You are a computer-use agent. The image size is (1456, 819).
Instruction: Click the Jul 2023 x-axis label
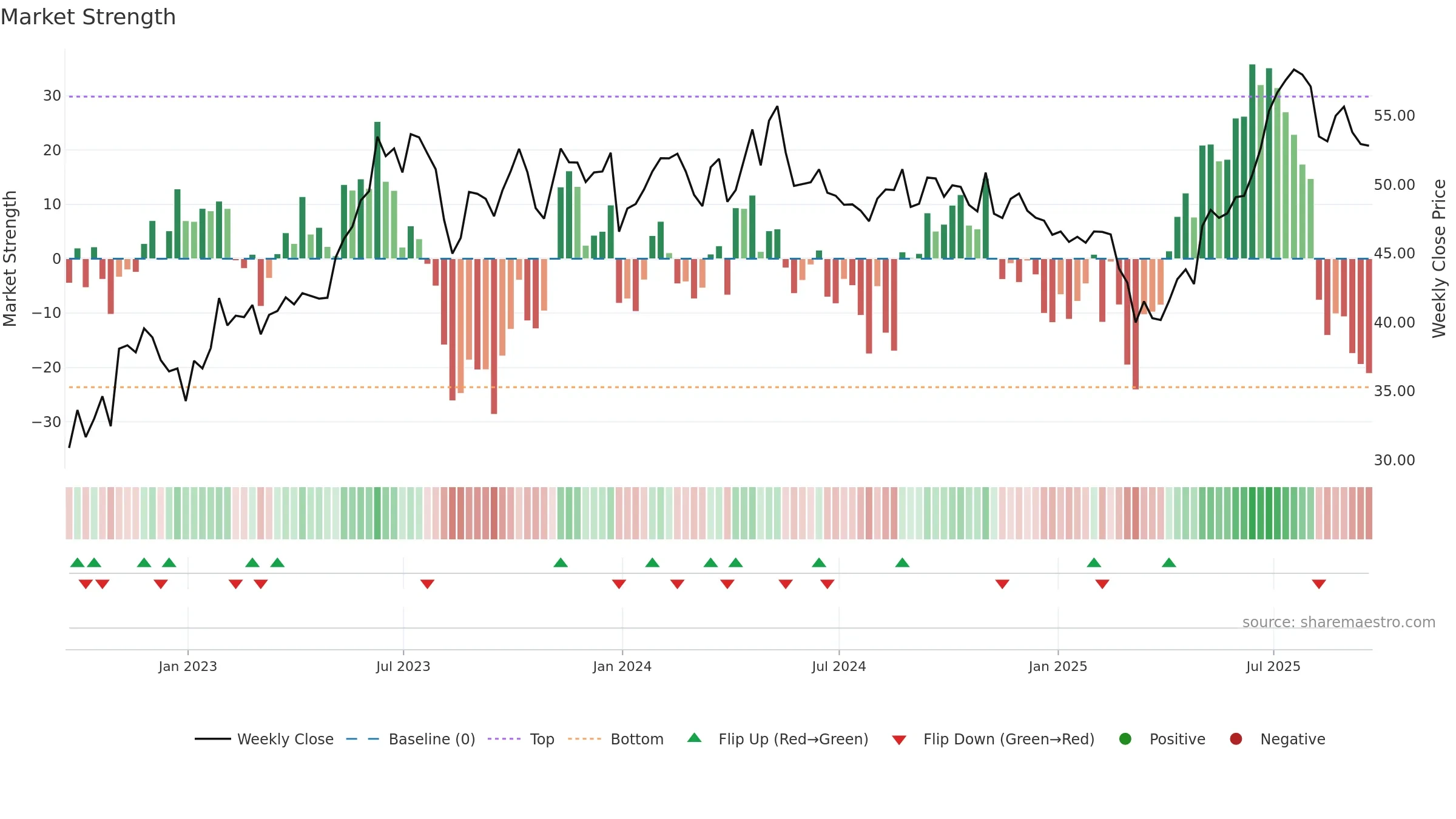click(x=403, y=666)
